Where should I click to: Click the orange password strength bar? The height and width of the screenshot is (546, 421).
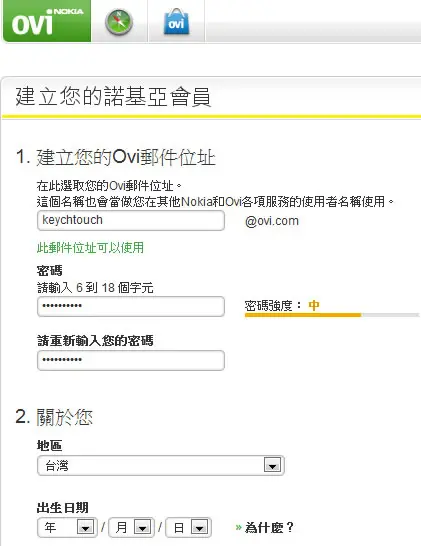[303, 315]
